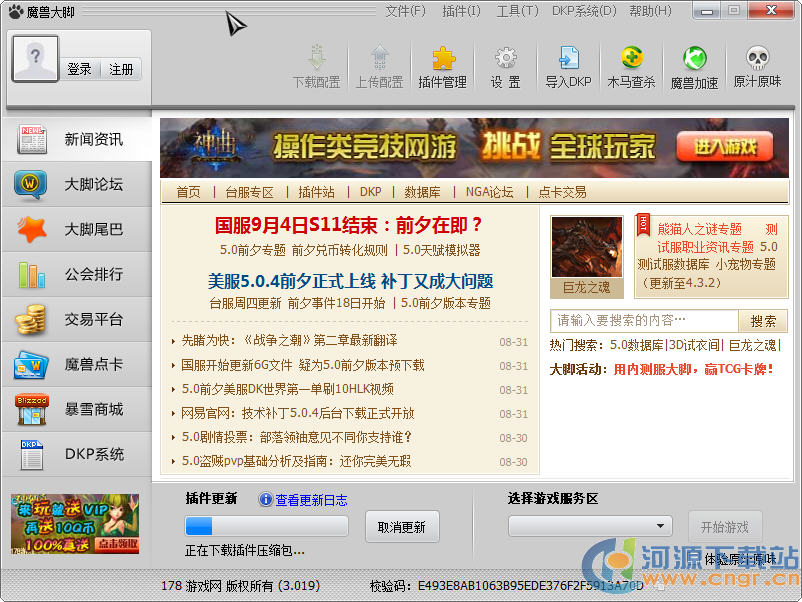The width and height of the screenshot is (802, 602).
Task: Open the DKP系统(D) menu
Action: [583, 11]
